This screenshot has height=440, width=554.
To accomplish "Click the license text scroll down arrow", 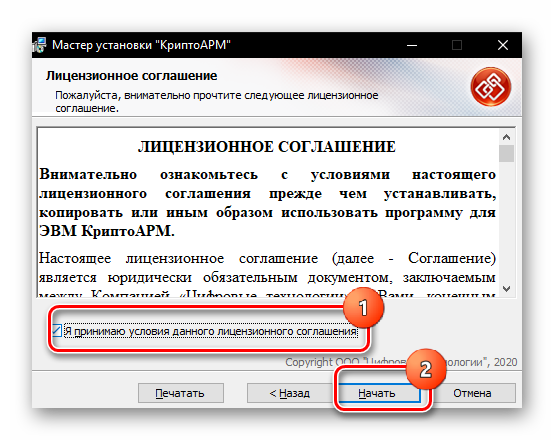I will (506, 289).
